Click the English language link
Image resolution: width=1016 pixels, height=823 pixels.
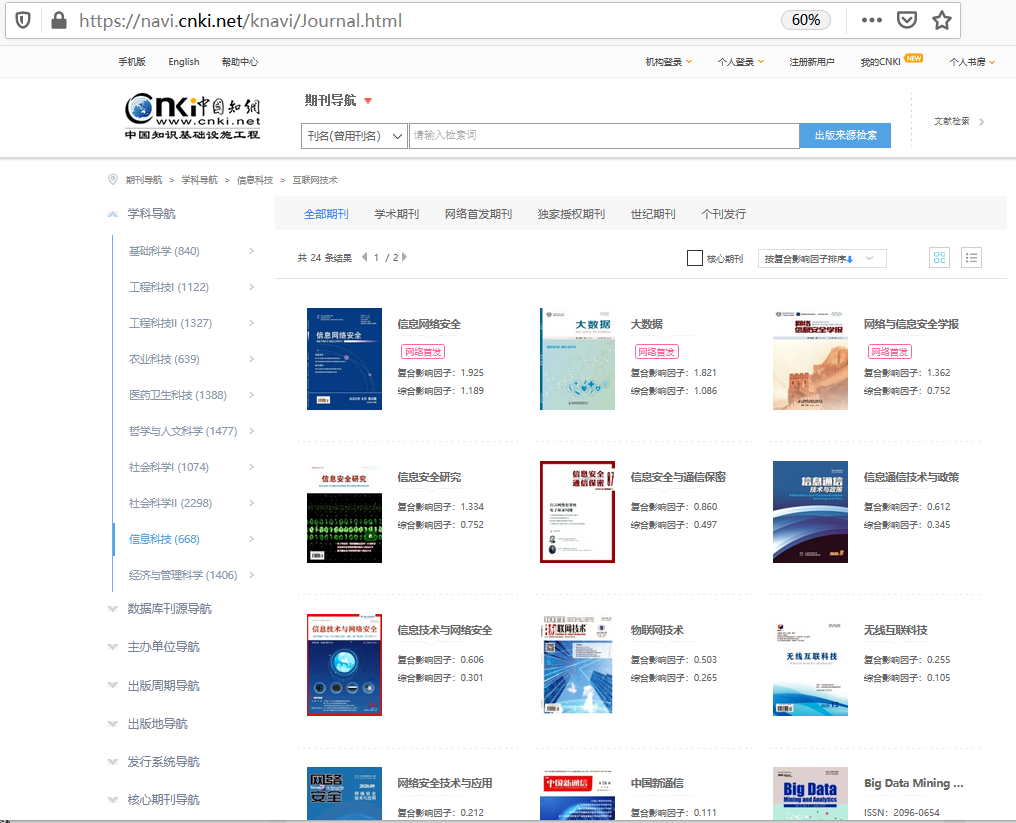[x=184, y=62]
